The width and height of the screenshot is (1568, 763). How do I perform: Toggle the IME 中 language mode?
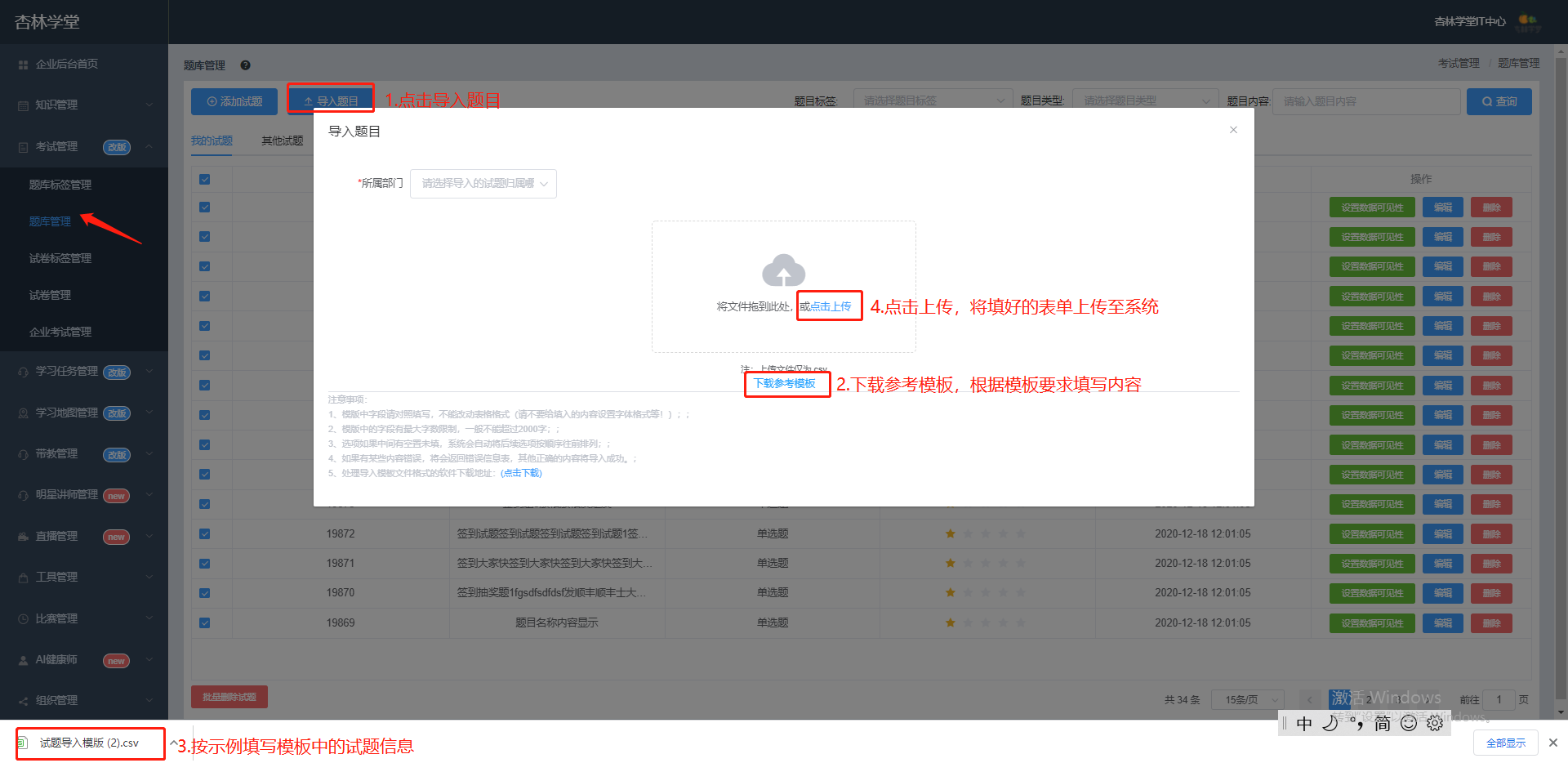[1304, 723]
